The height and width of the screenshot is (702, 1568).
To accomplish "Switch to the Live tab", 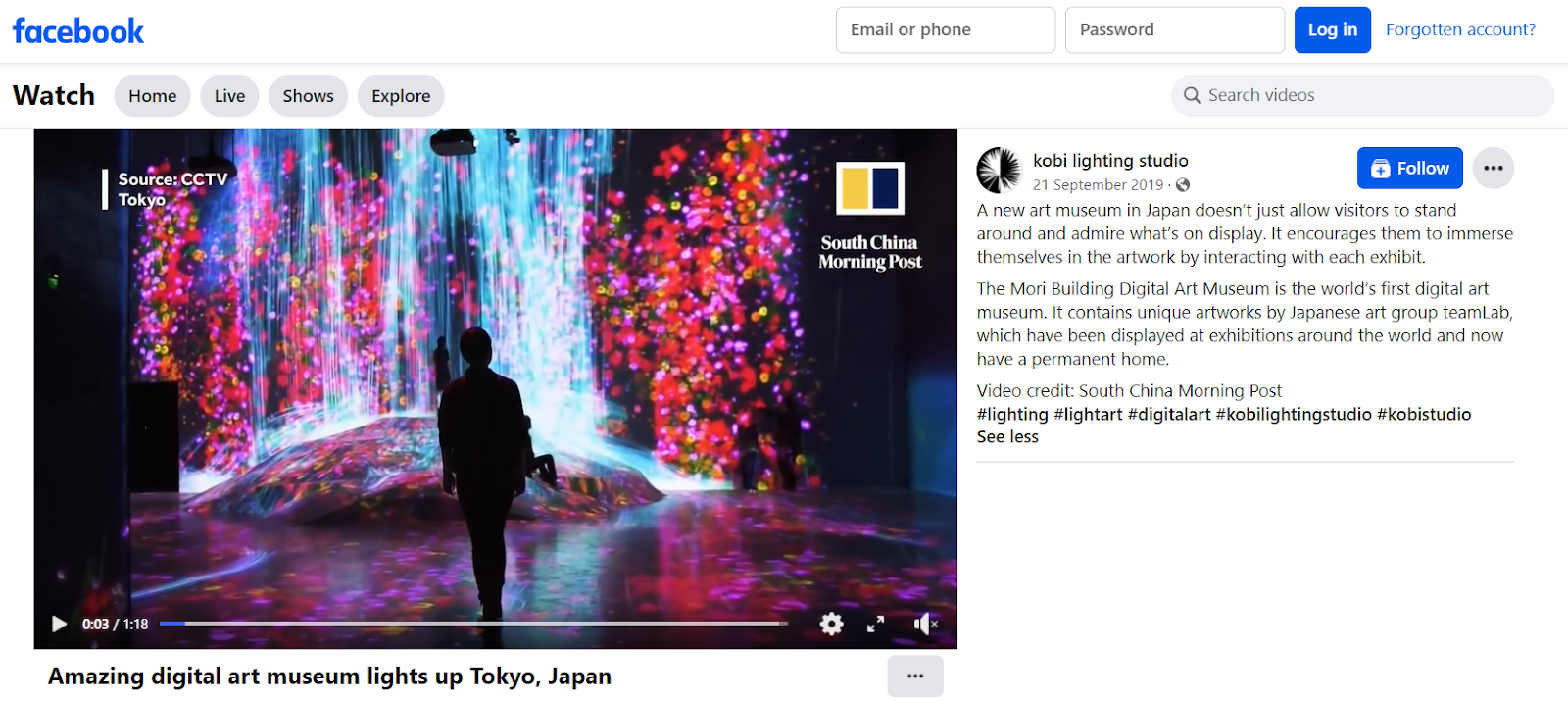I will tap(230, 96).
